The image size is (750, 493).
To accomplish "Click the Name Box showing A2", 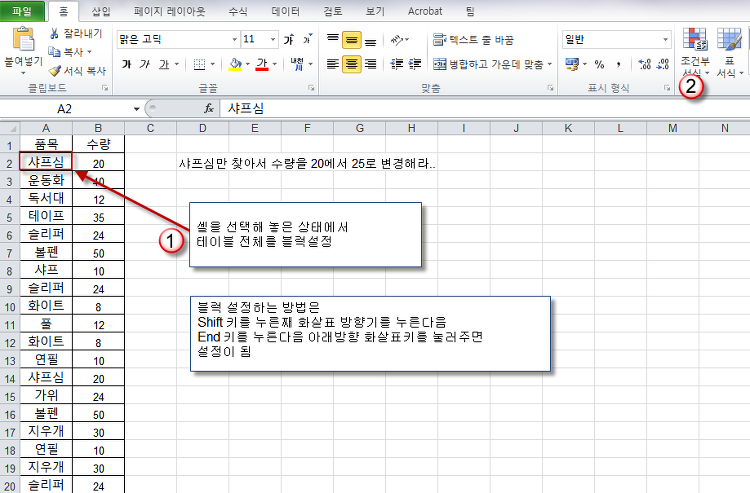I will [x=65, y=109].
